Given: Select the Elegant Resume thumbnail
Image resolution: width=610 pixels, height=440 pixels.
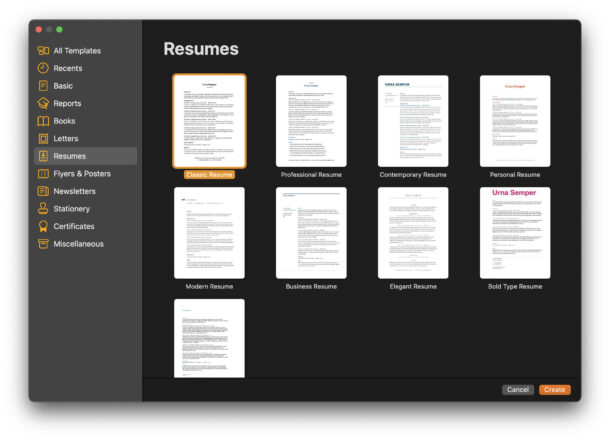Looking at the screenshot, I should [x=413, y=233].
